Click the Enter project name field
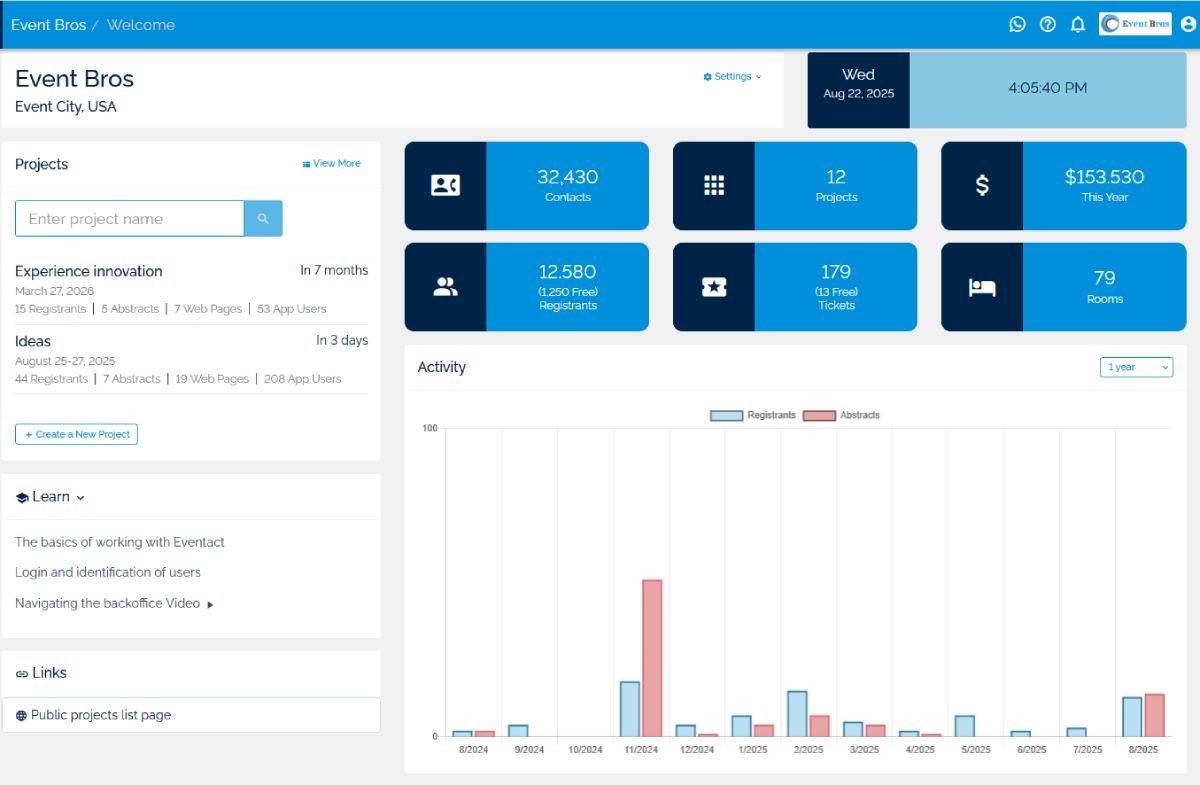The width and height of the screenshot is (1200, 785). coord(129,219)
